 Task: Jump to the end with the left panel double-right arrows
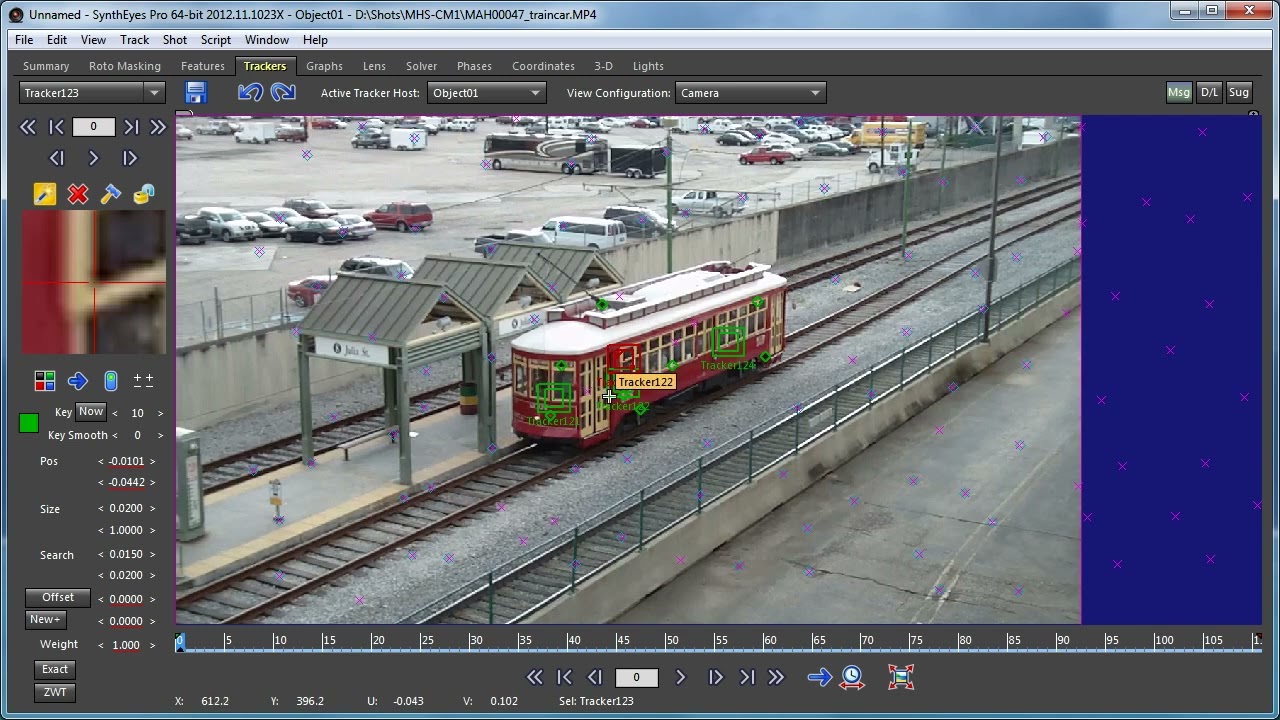(158, 127)
